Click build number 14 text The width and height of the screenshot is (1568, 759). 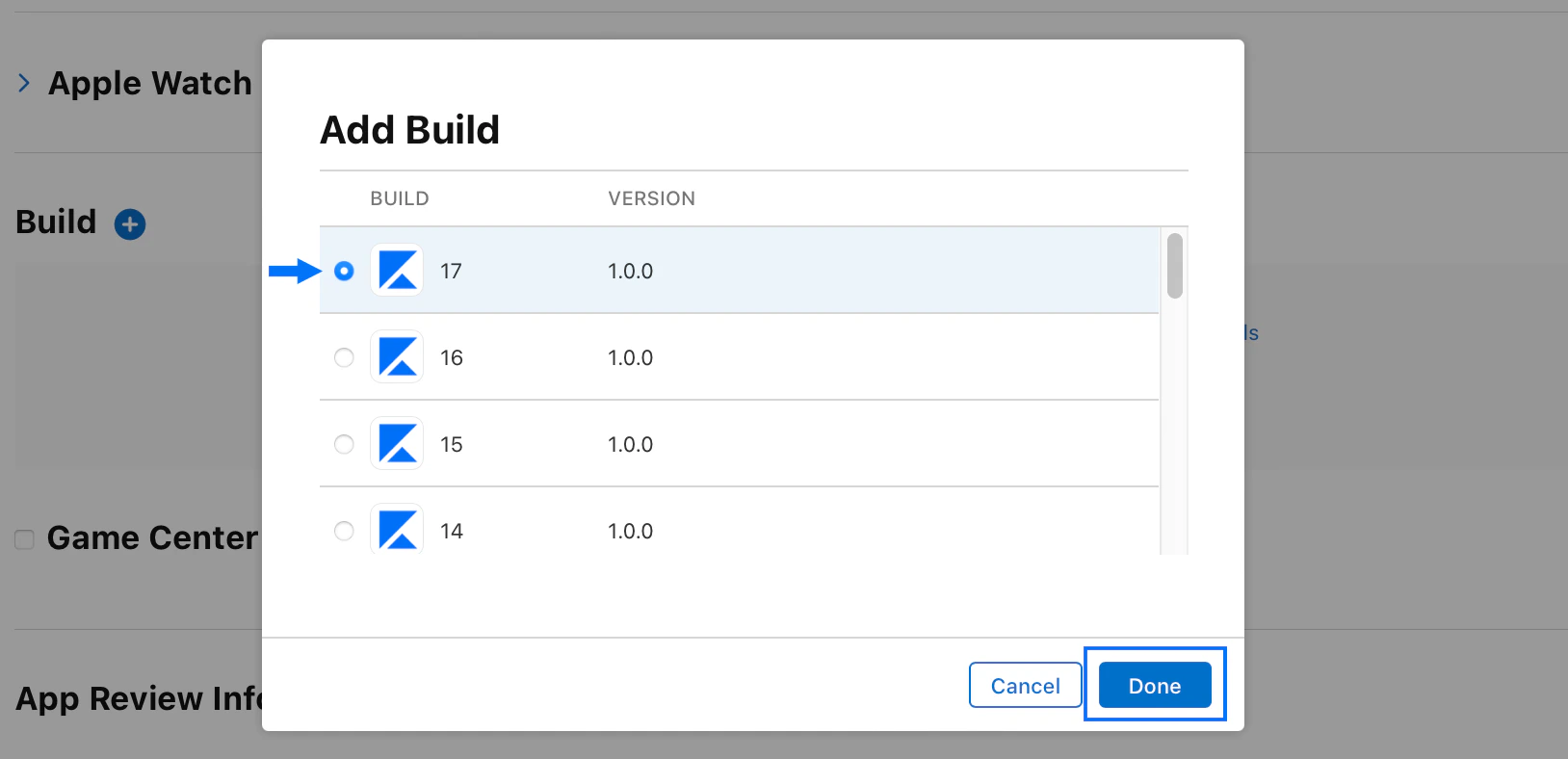(451, 531)
